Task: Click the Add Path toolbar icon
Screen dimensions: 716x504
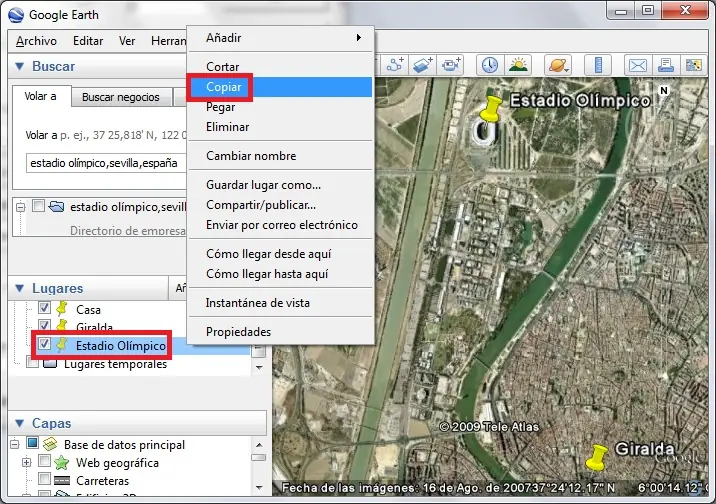Action: click(395, 65)
